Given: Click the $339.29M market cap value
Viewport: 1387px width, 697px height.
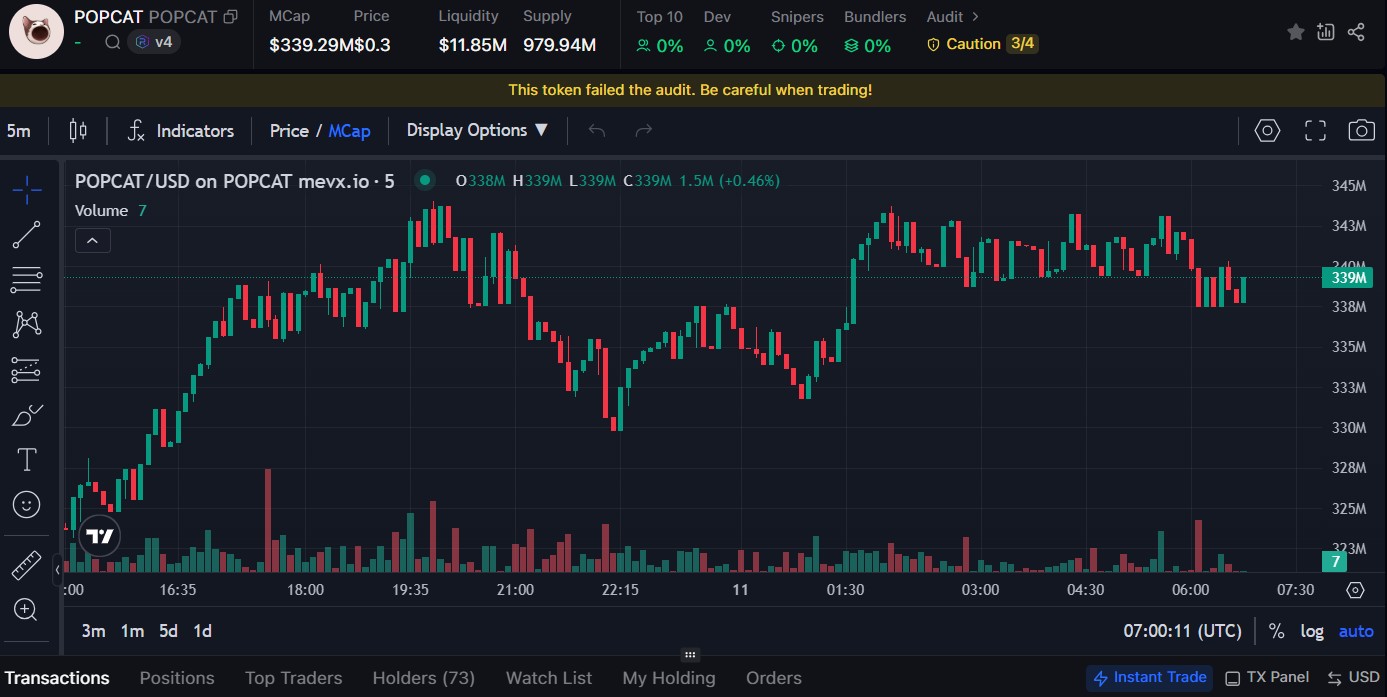Looking at the screenshot, I should coord(309,45).
